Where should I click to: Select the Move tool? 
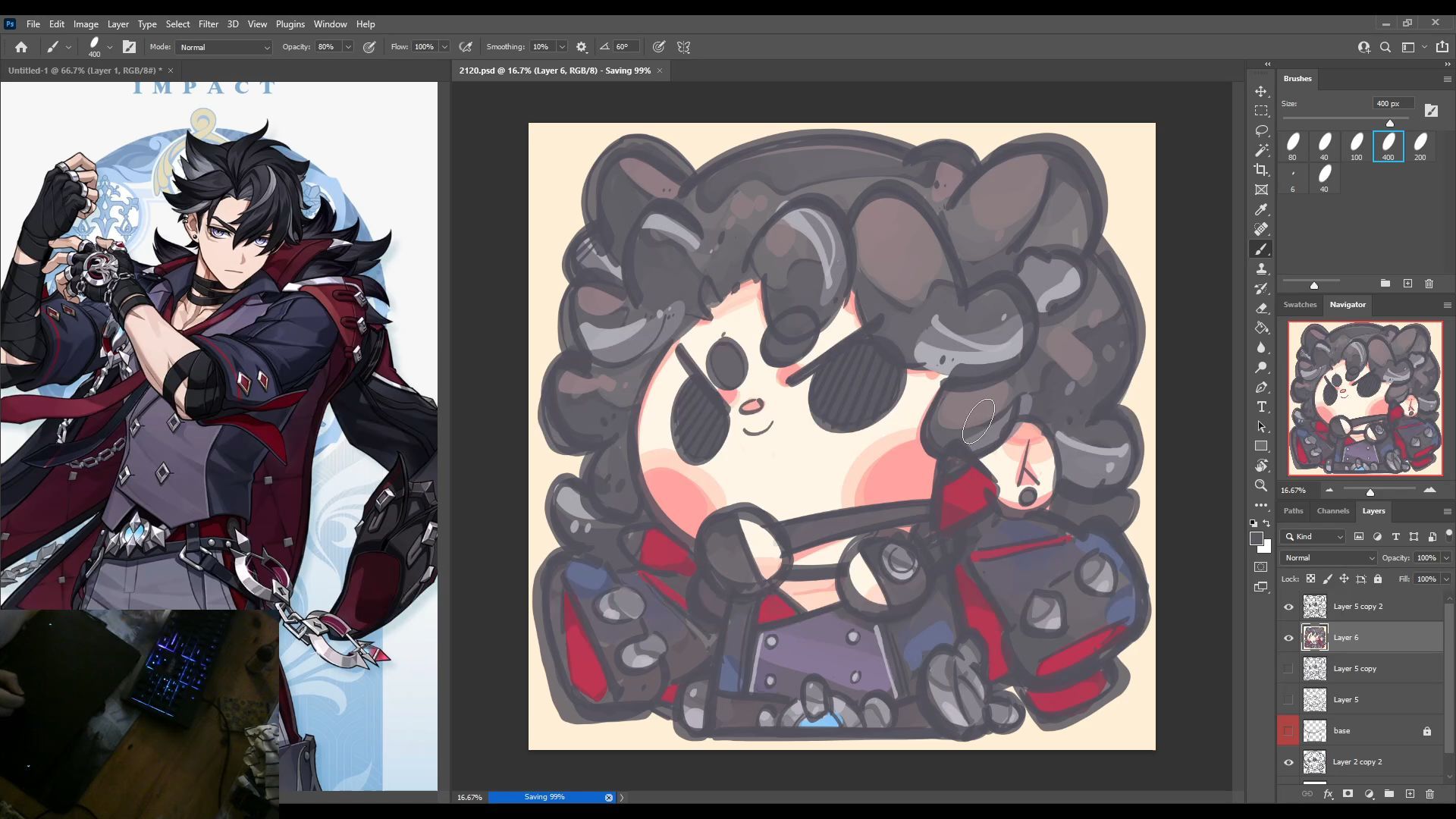coord(1261,91)
